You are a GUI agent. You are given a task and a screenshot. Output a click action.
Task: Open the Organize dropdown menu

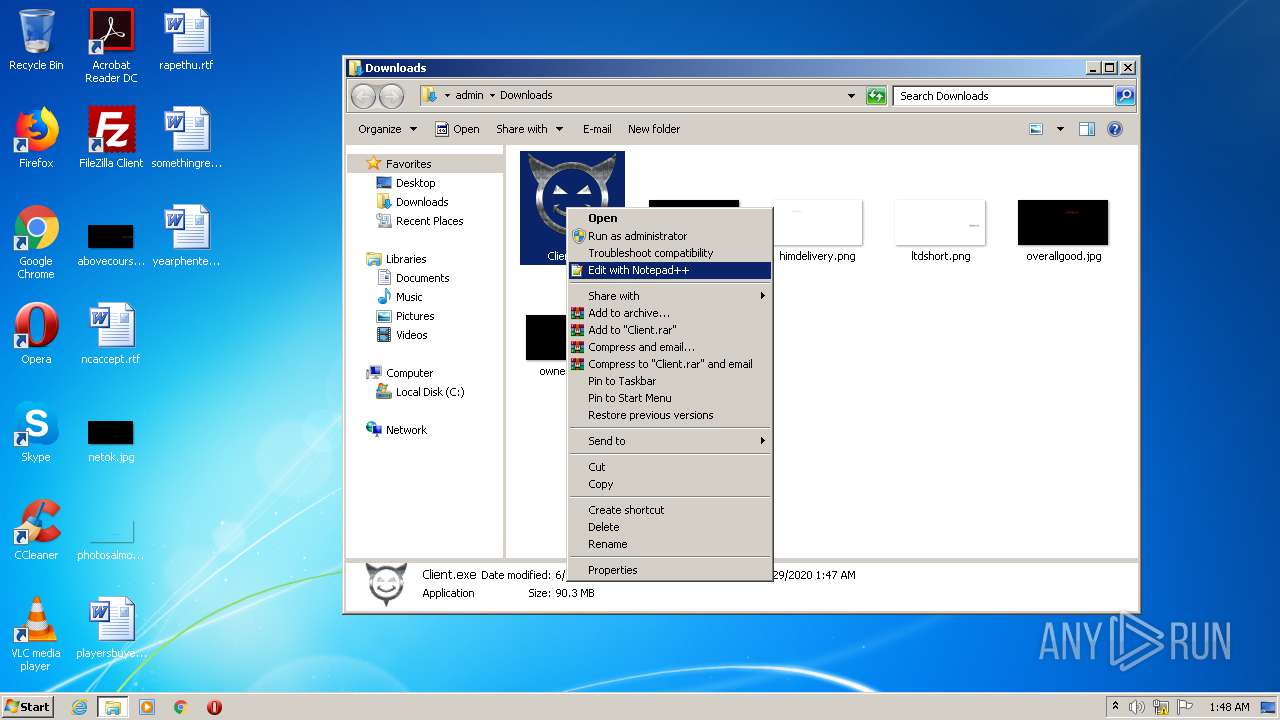coord(387,129)
